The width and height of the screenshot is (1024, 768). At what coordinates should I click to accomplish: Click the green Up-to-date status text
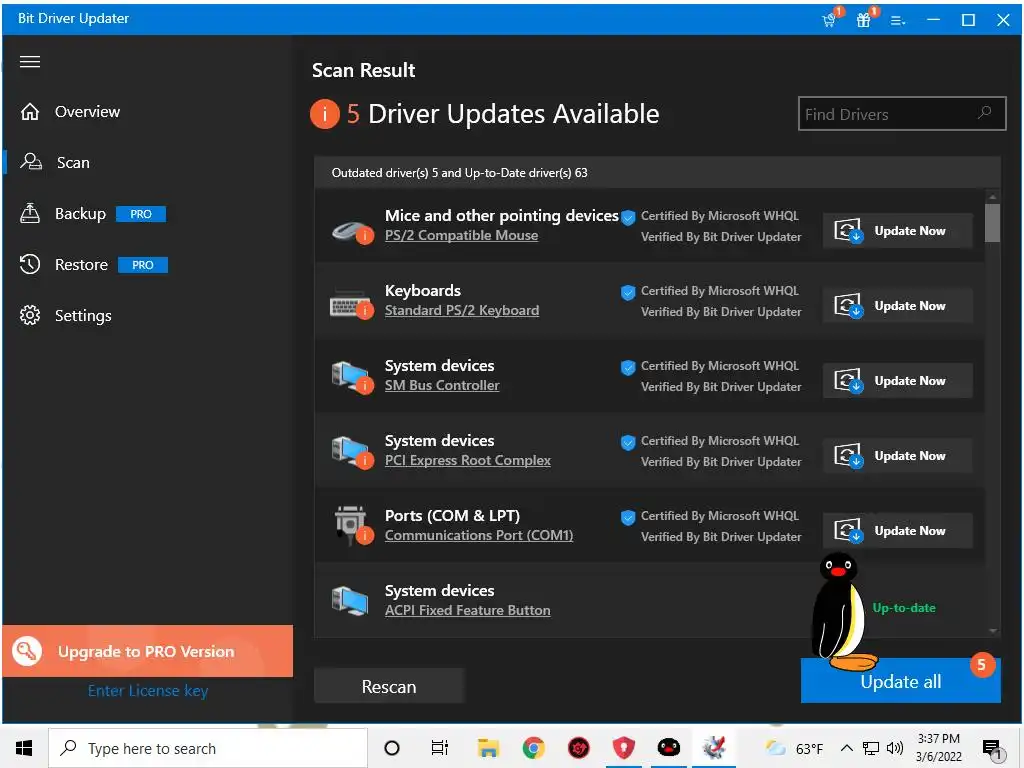904,608
